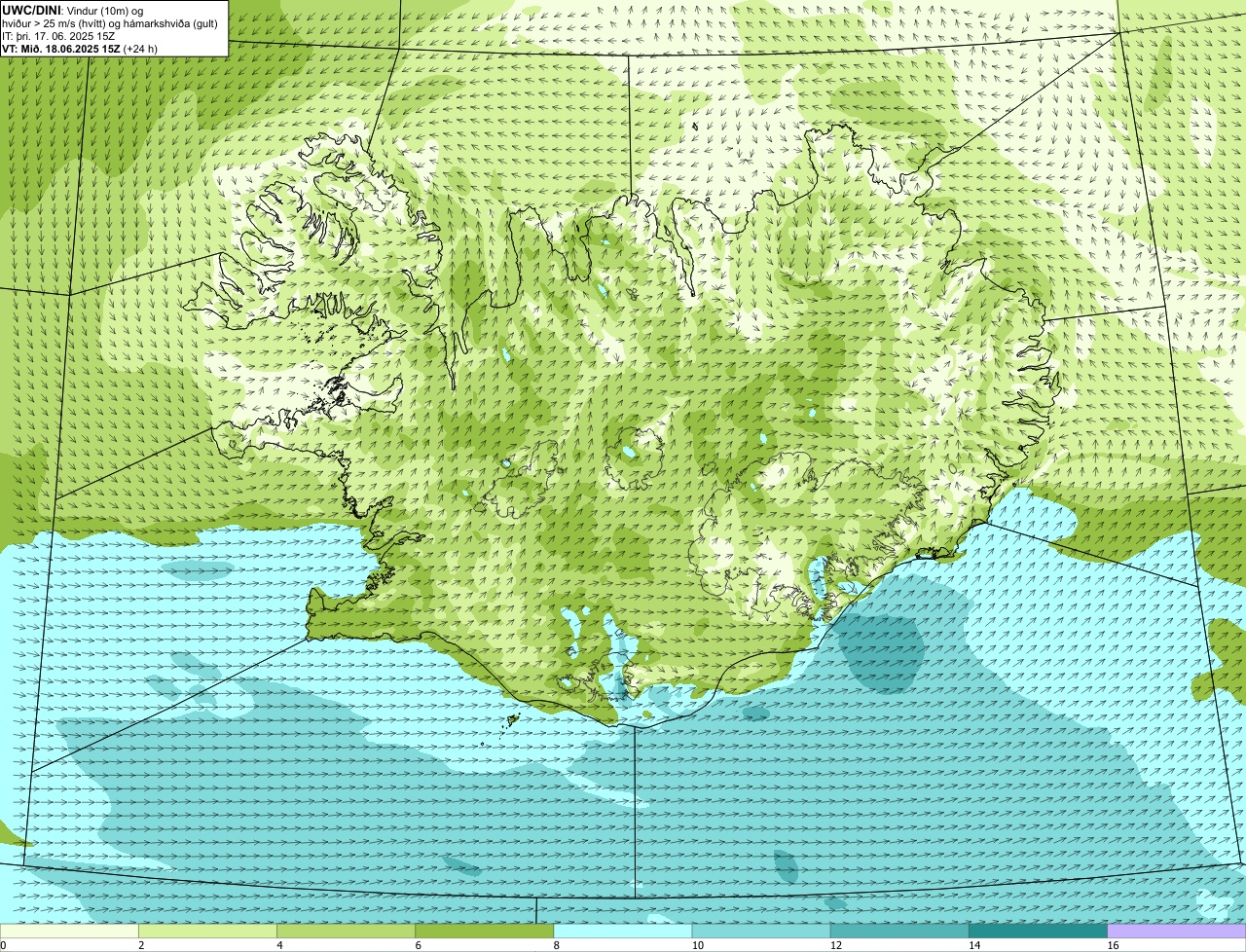The height and width of the screenshot is (952, 1246).
Task: Click the dark teal 14–16 m/s legend swatch
Action: click(x=1038, y=931)
